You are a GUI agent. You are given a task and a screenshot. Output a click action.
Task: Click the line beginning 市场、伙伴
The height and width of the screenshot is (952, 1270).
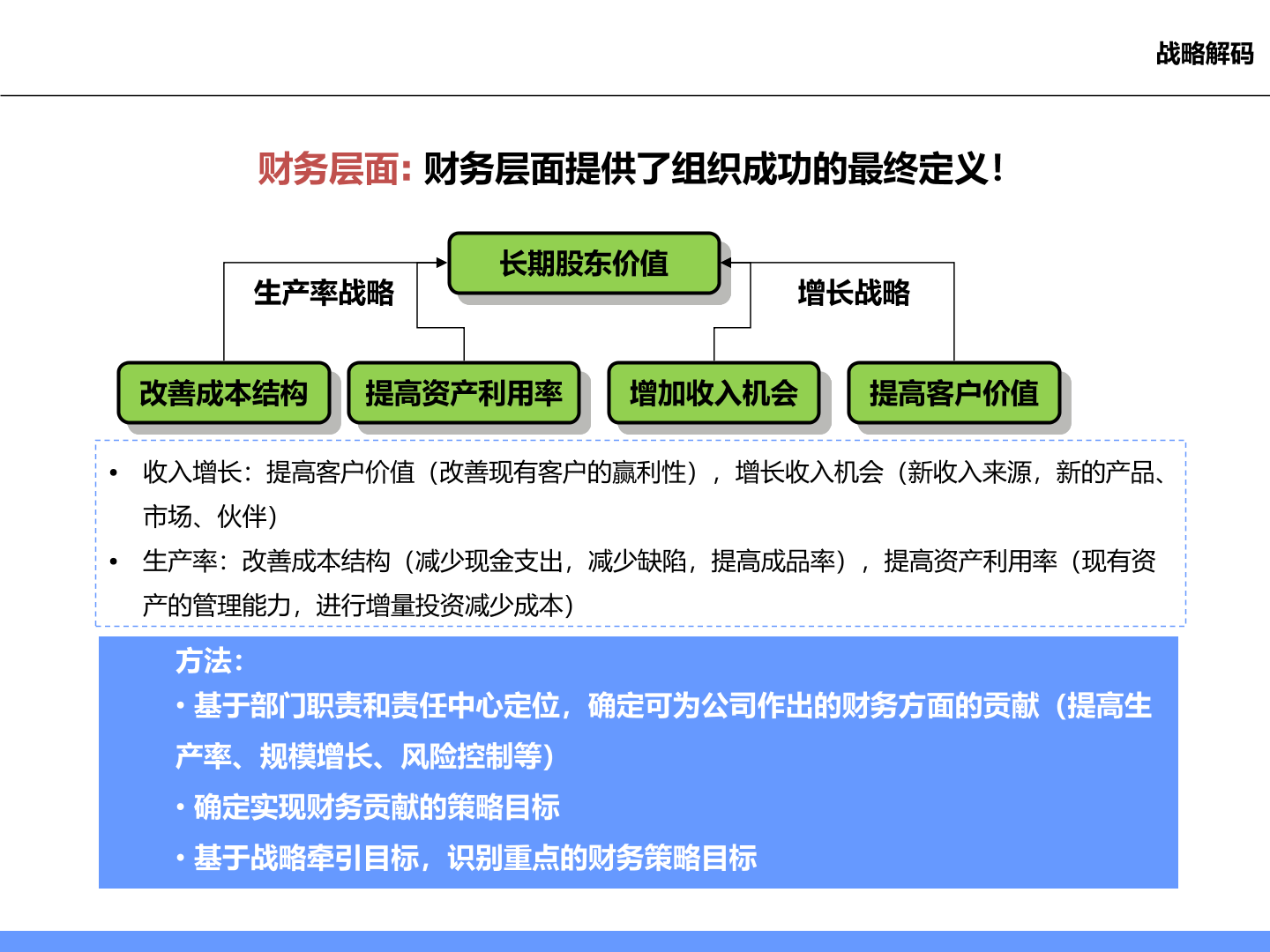pyautogui.click(x=211, y=517)
